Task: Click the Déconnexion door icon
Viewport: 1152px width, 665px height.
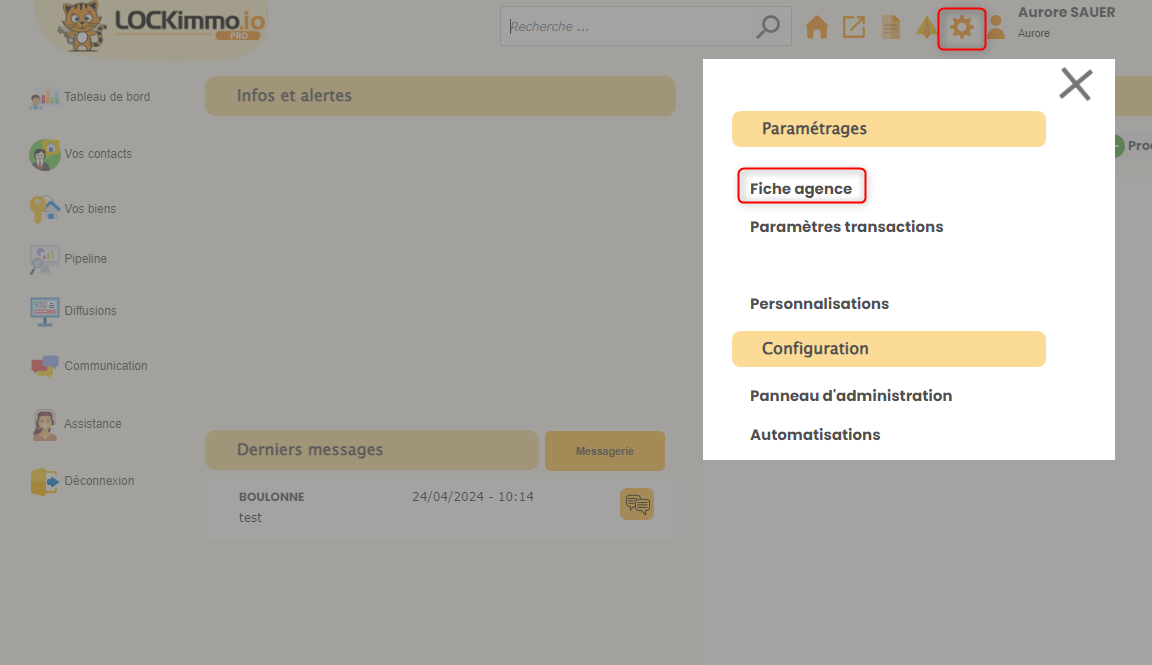Action: pyautogui.click(x=44, y=481)
